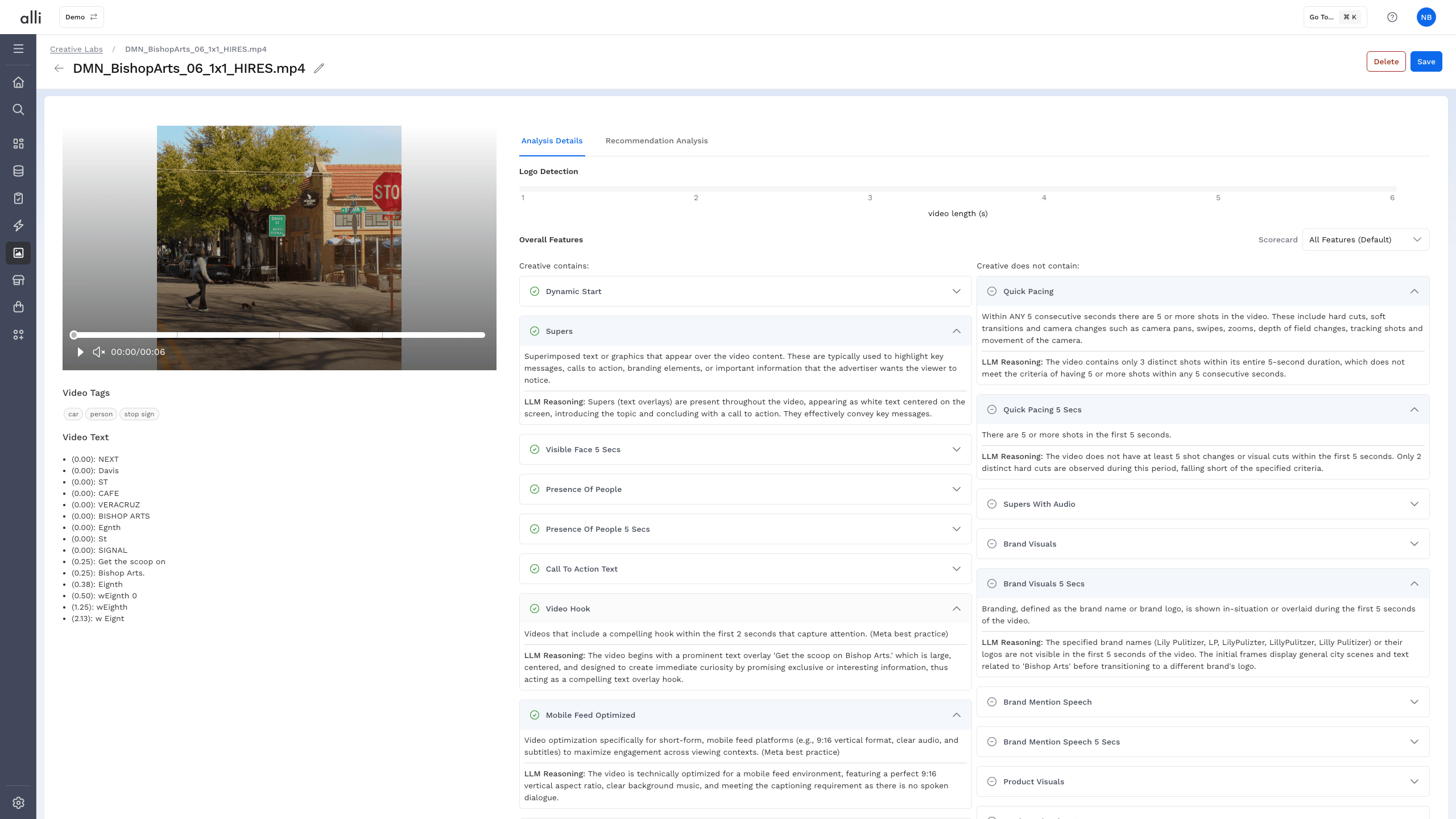Open settings gear at sidebar bottom
The width and height of the screenshot is (1456, 819).
18,803
